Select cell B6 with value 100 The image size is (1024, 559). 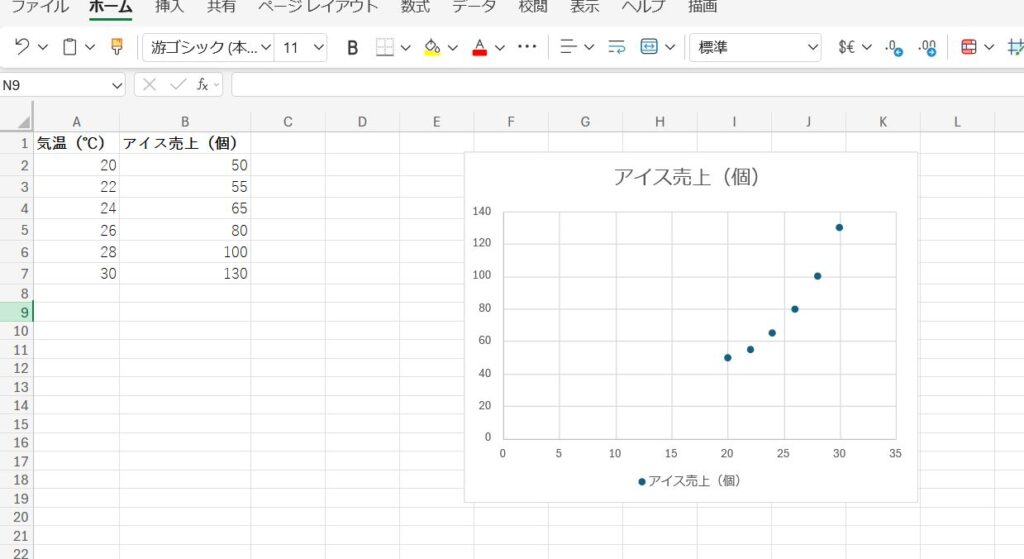tap(185, 252)
